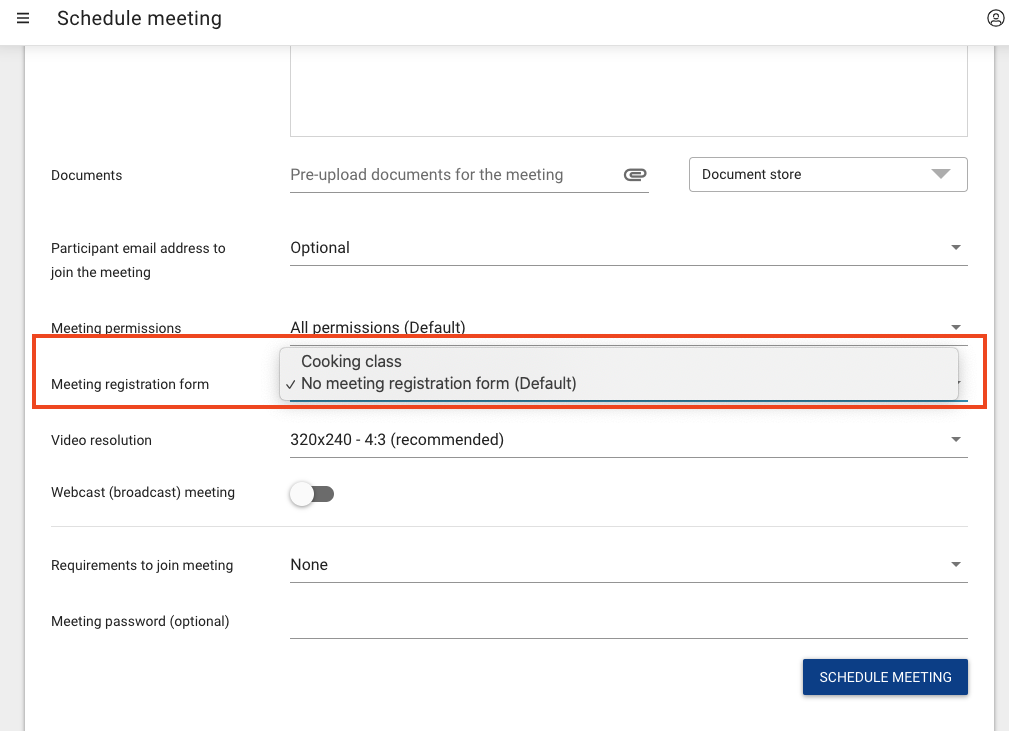Click inside the large text area
Screen dimensions: 1009x731
(x=629, y=91)
